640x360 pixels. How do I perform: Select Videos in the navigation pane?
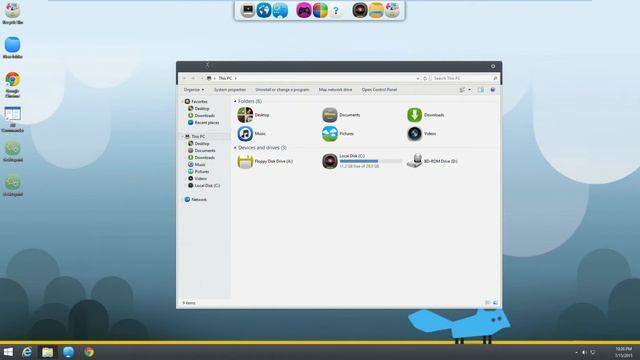point(197,178)
